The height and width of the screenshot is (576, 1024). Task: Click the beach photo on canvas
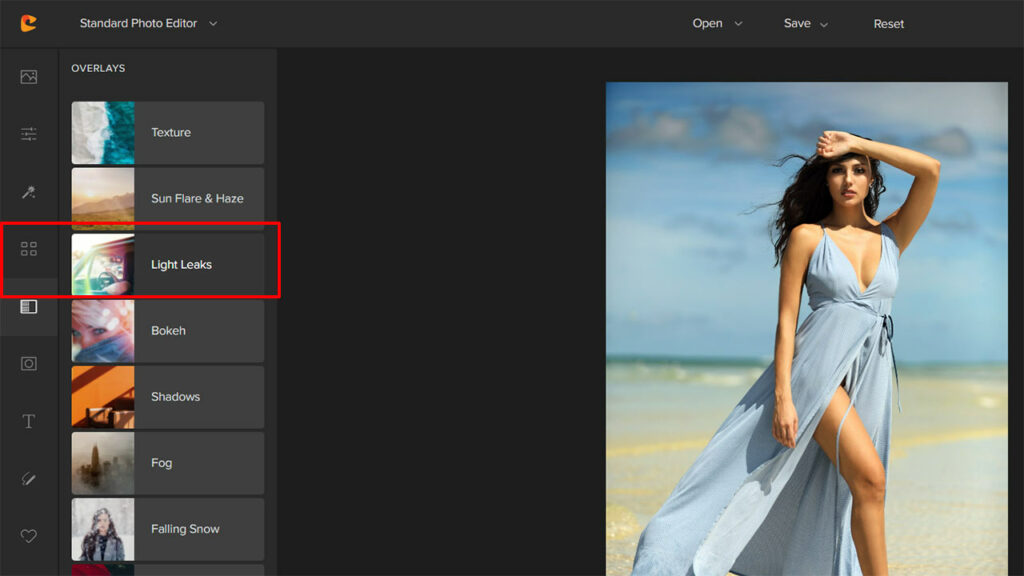pos(807,328)
